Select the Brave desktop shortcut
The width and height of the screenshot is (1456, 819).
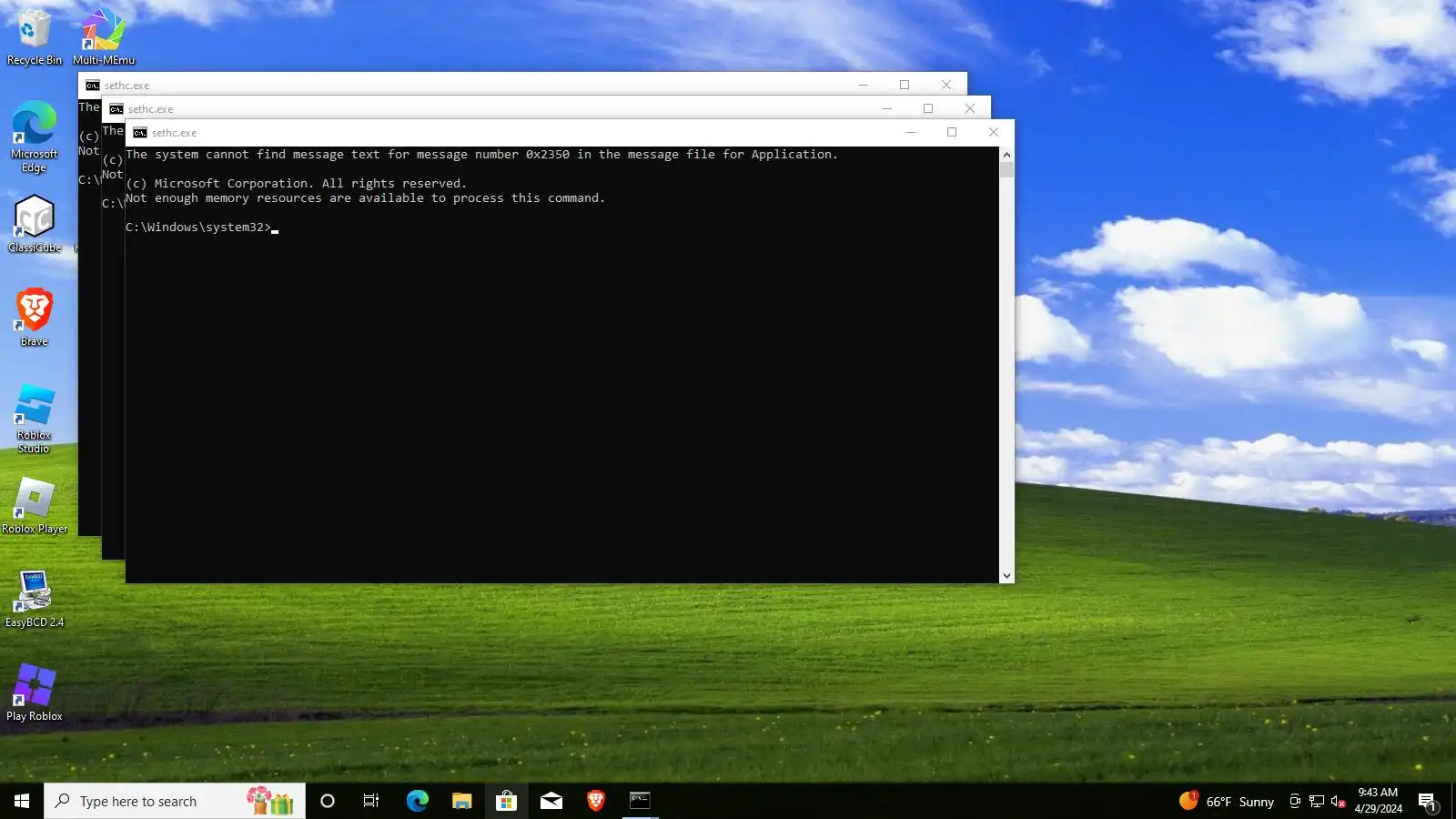35,318
